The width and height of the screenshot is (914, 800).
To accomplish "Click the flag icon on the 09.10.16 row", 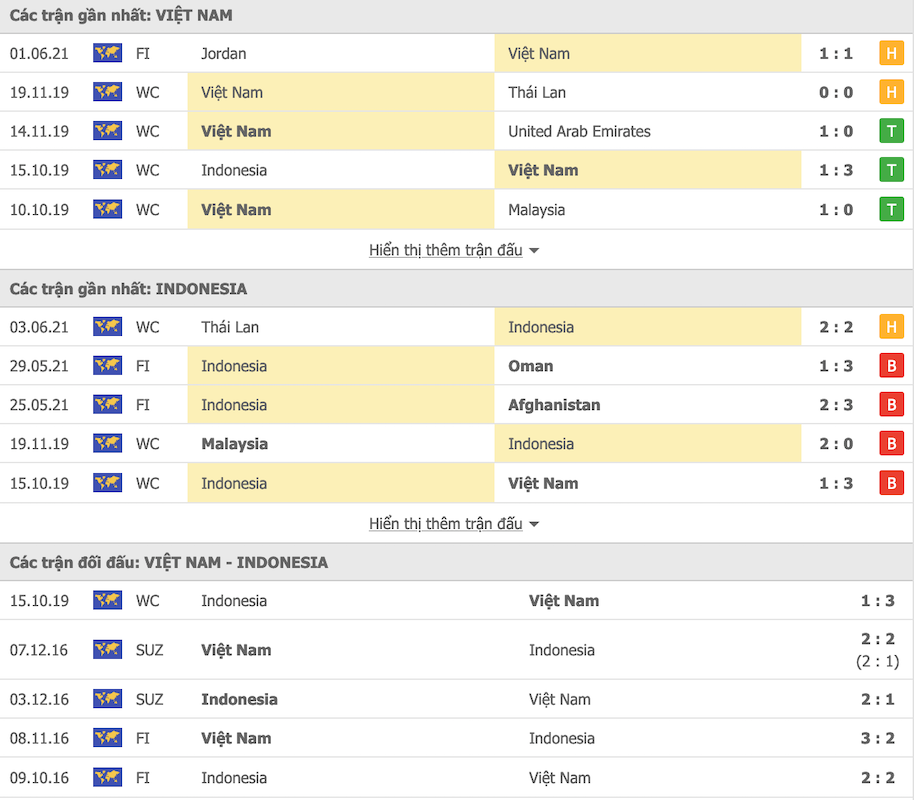I will (107, 777).
